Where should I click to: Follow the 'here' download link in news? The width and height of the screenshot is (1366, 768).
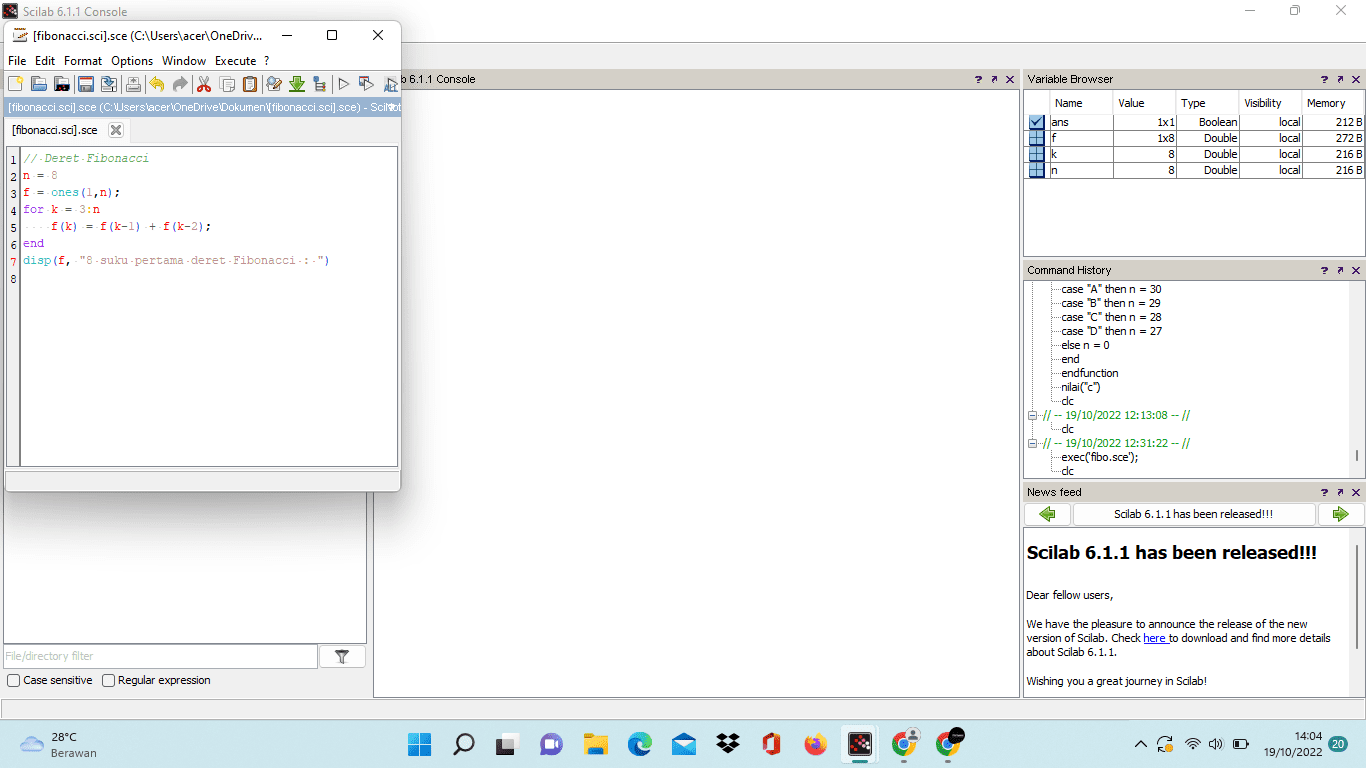1155,638
